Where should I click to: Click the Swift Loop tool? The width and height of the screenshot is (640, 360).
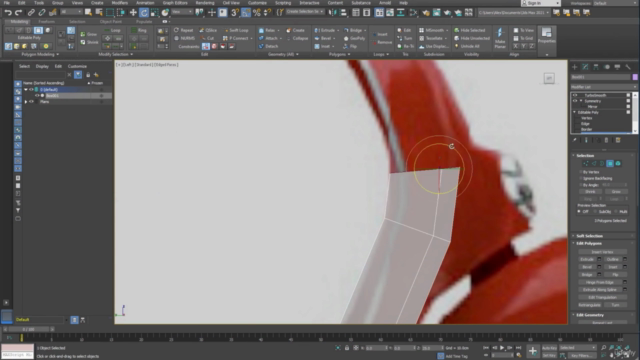(x=236, y=30)
